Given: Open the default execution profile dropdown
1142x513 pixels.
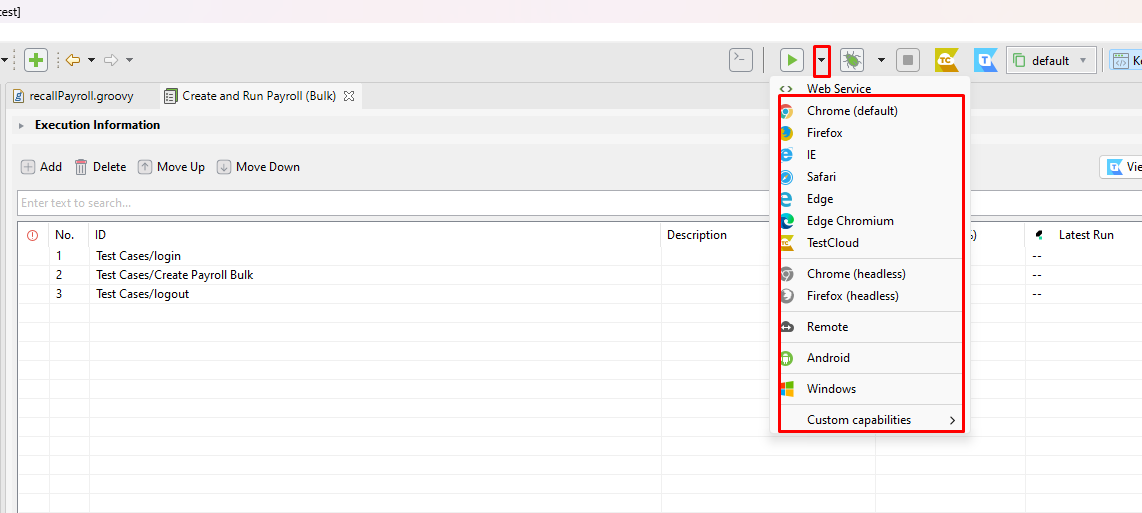Looking at the screenshot, I should pyautogui.click(x=1051, y=60).
